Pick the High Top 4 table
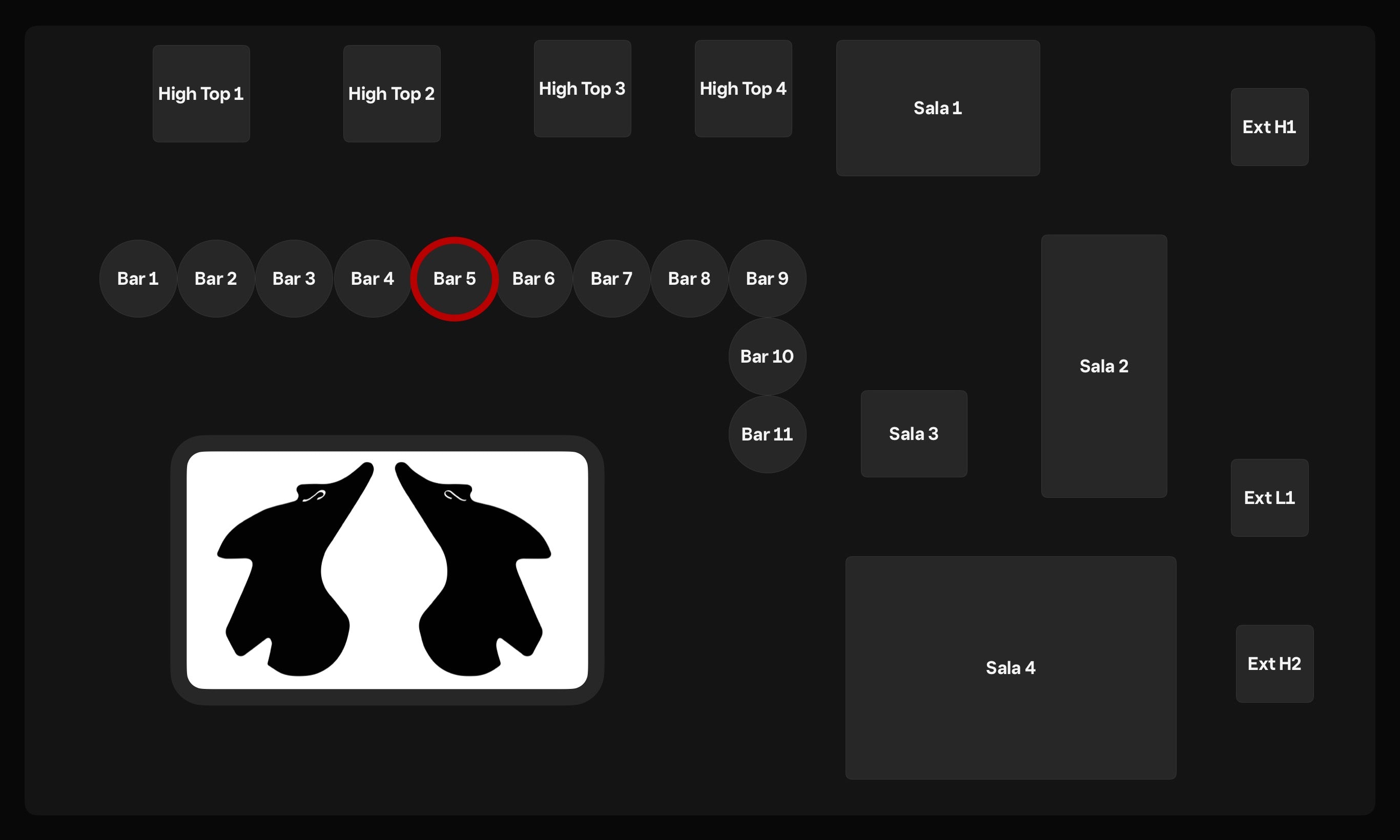 (x=743, y=88)
